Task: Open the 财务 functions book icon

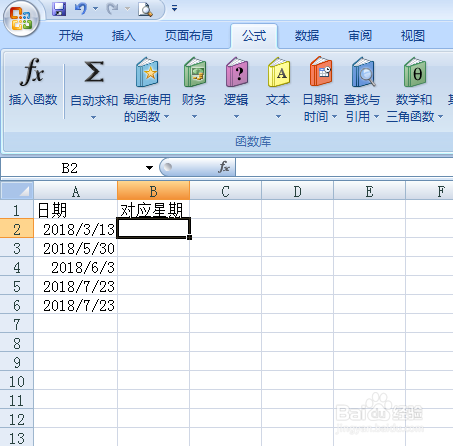Action: (x=195, y=72)
